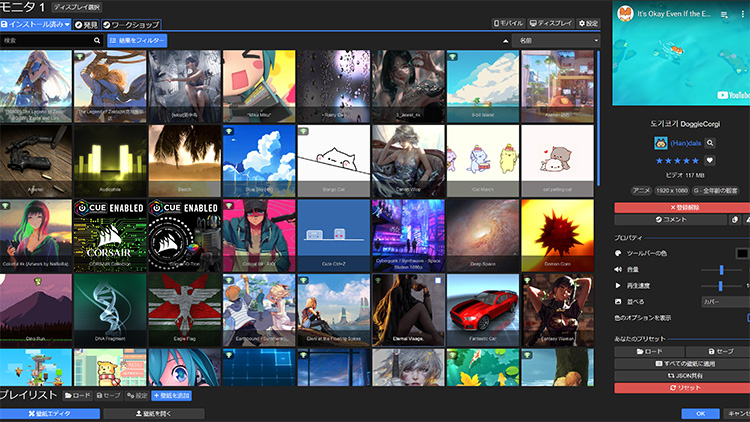750x422 pixels.
Task: Open コメント comments for this wallpaper
Action: tap(671, 220)
